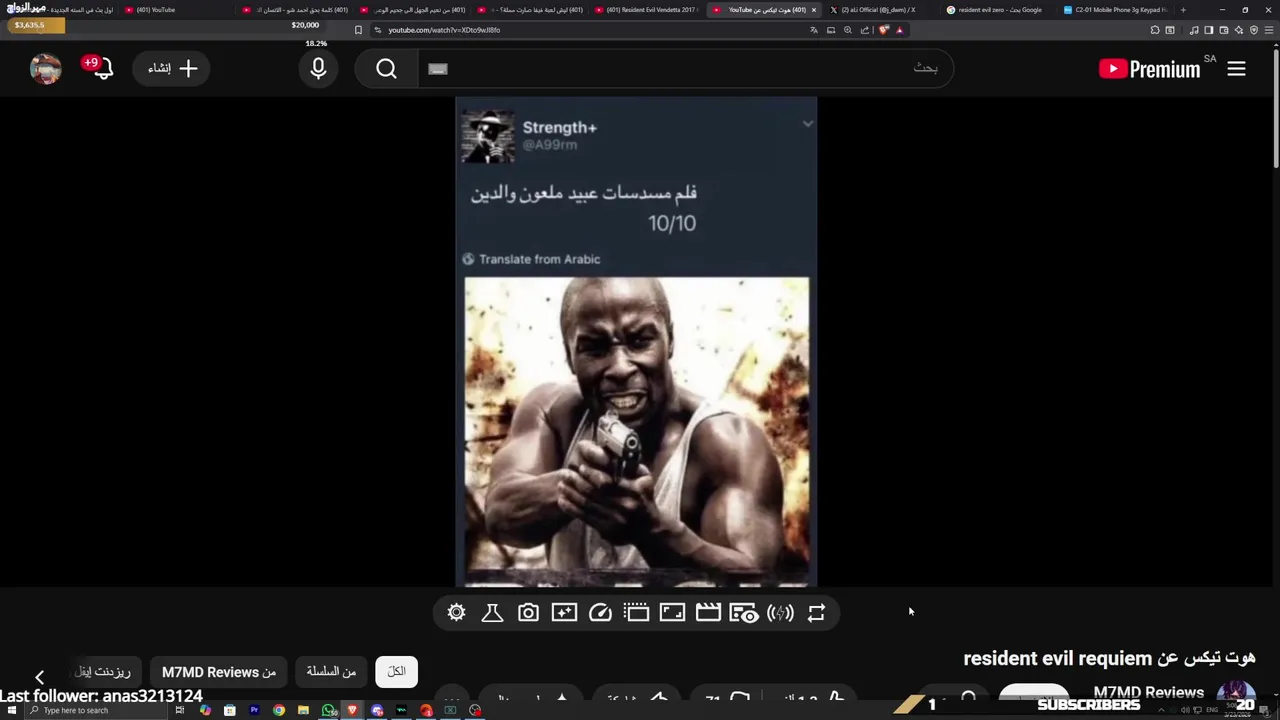Viewport: 1280px width, 720px height.
Task: Click the Windows Start button
Action: (10, 710)
